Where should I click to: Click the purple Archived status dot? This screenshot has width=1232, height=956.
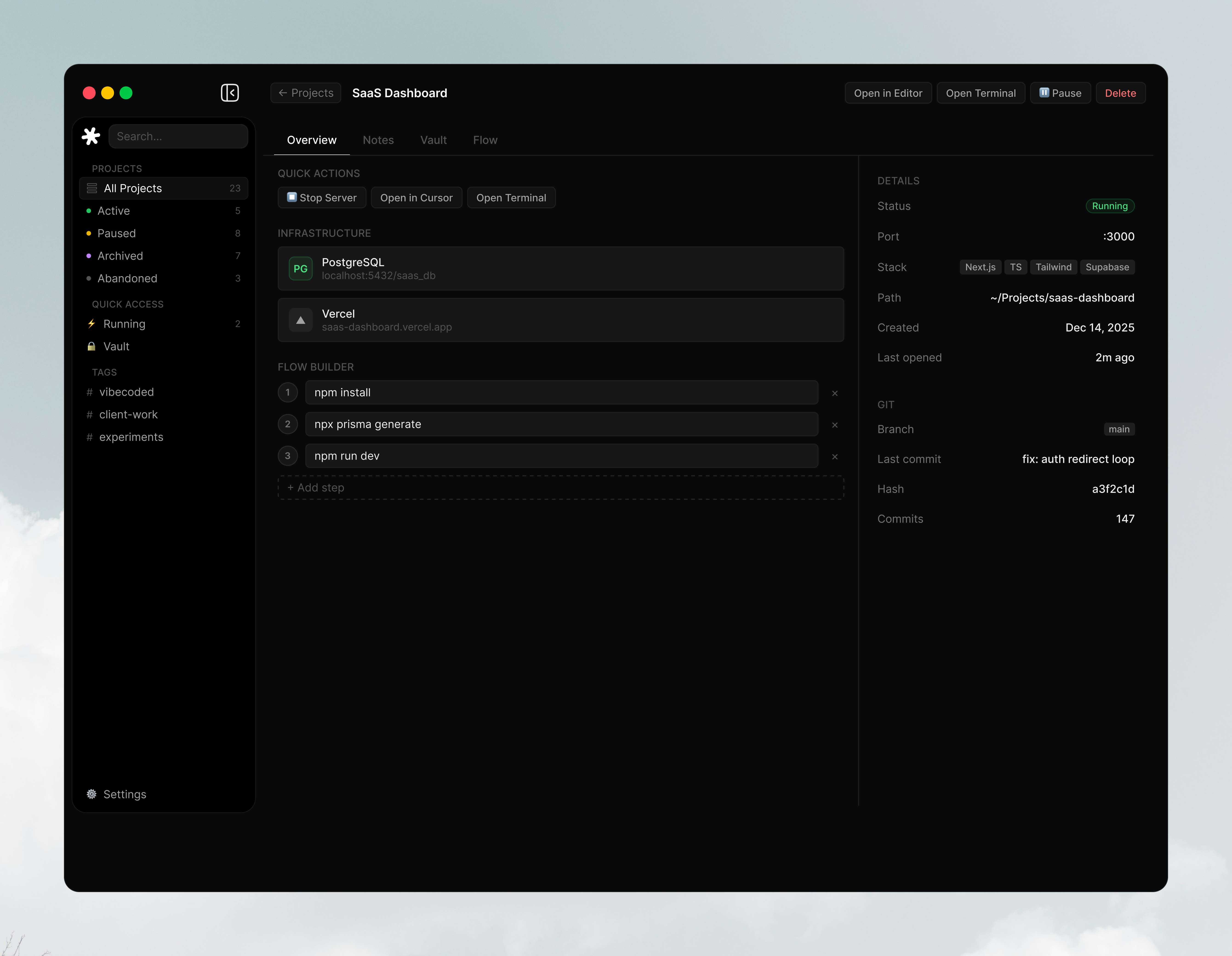pos(88,256)
